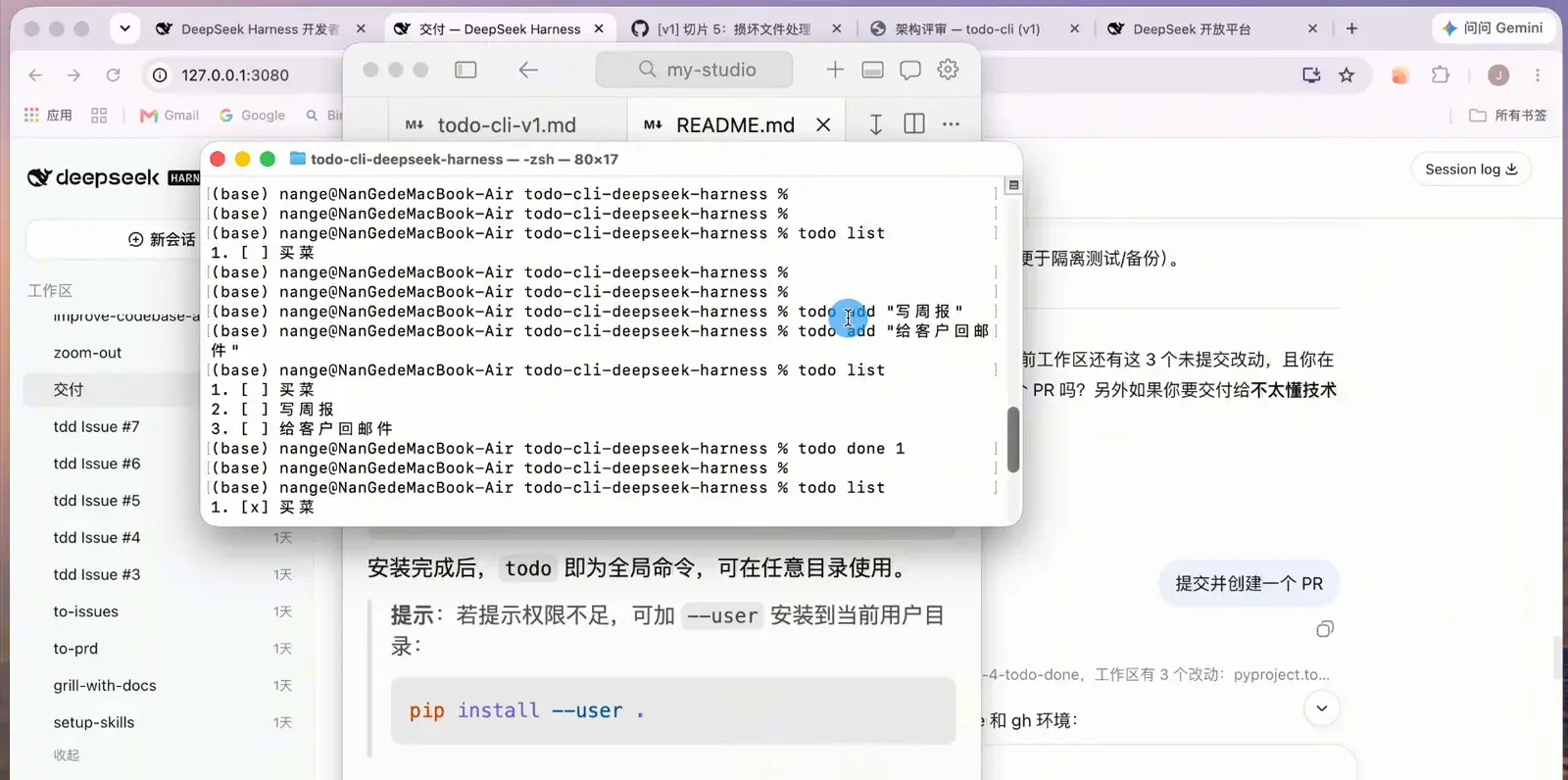Click the my-studio search field
The height and width of the screenshot is (780, 1568).
(694, 70)
